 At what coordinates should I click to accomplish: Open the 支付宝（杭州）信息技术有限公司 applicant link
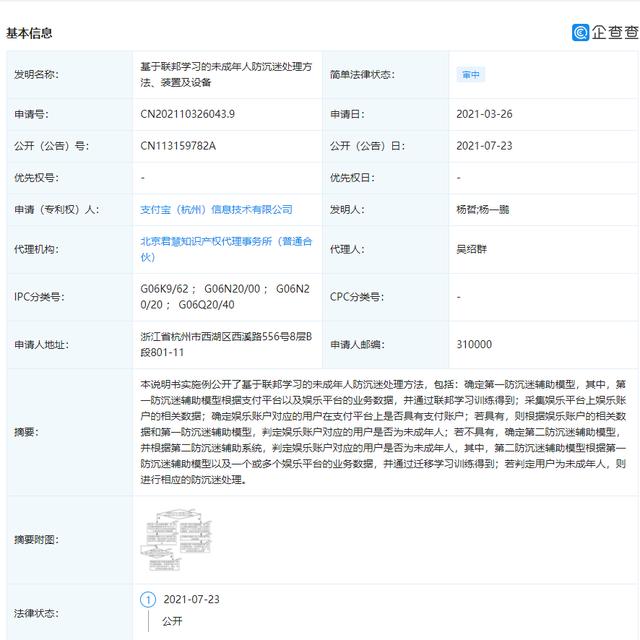tap(216, 209)
